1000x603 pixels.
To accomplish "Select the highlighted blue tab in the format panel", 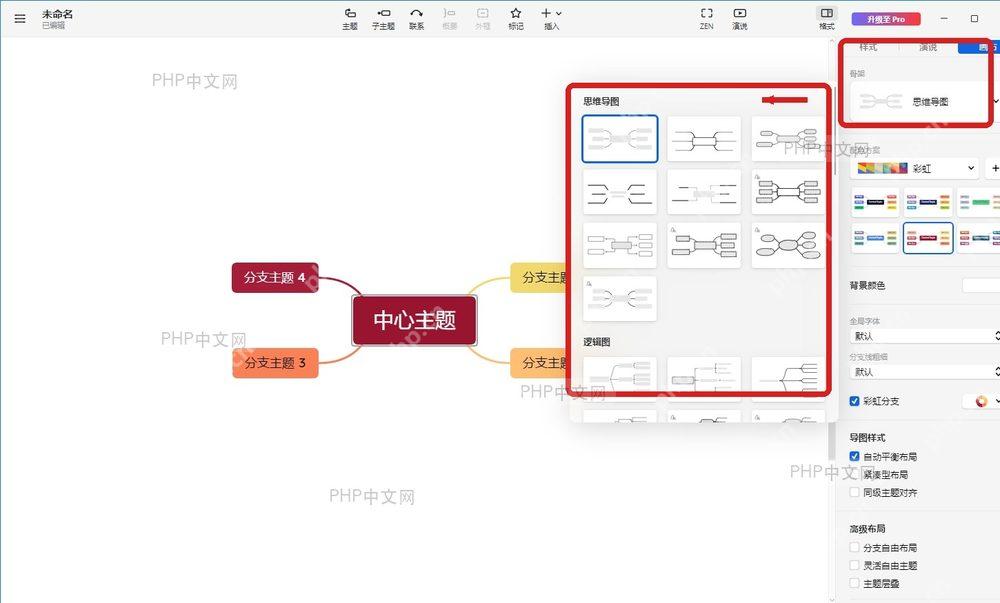I will [980, 47].
